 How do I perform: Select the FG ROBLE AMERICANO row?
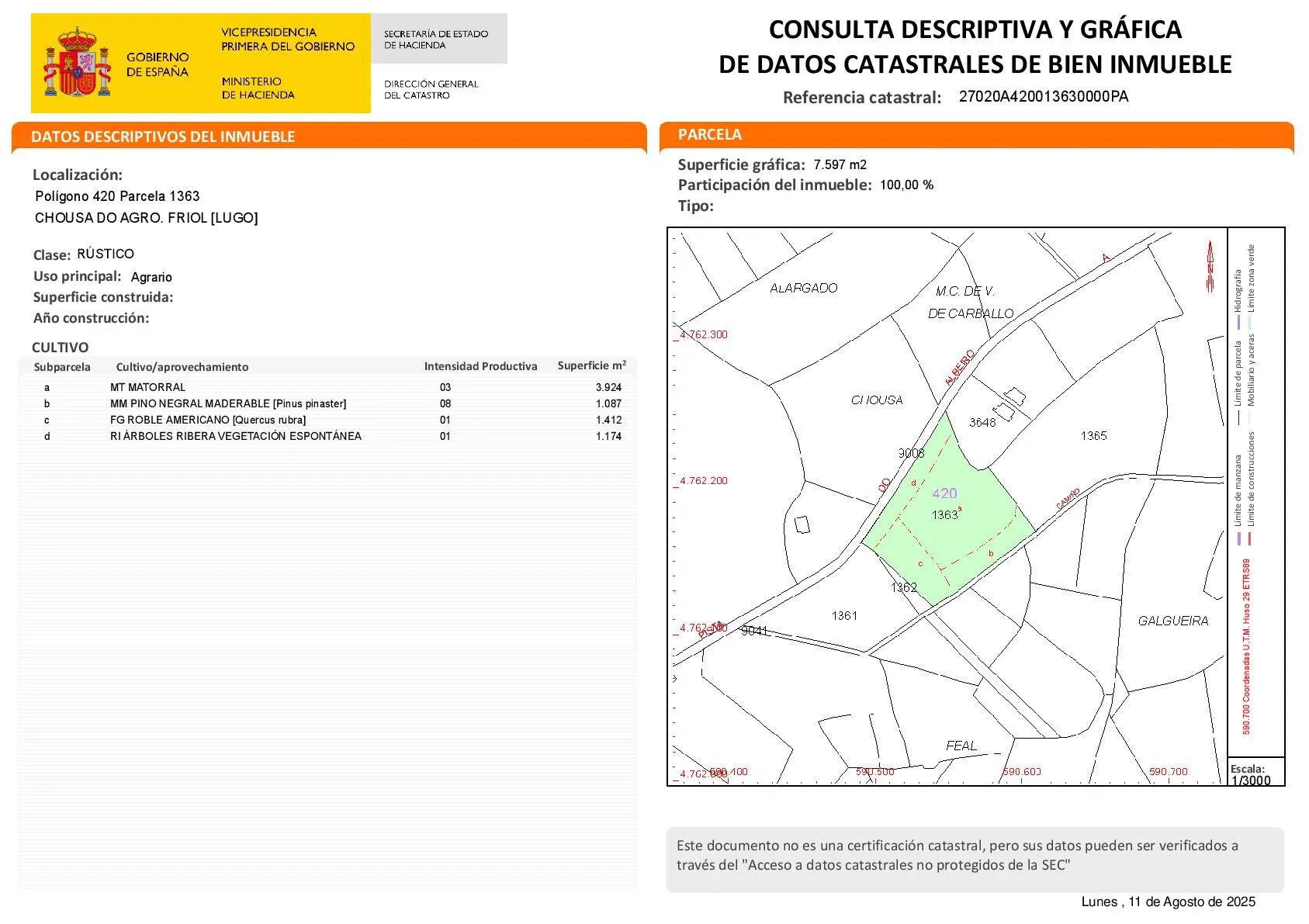(327, 420)
